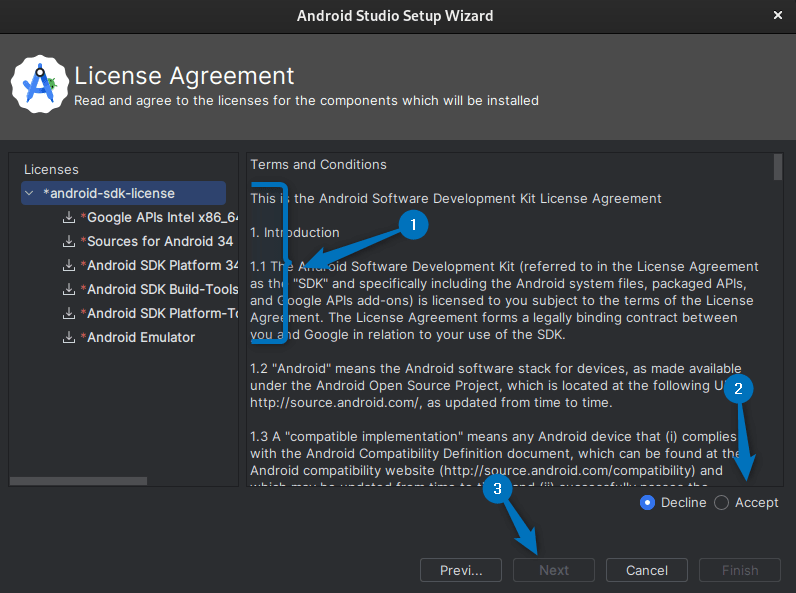
Task: Click download icon beside Android SDK Build-Tools
Action: coord(69,289)
